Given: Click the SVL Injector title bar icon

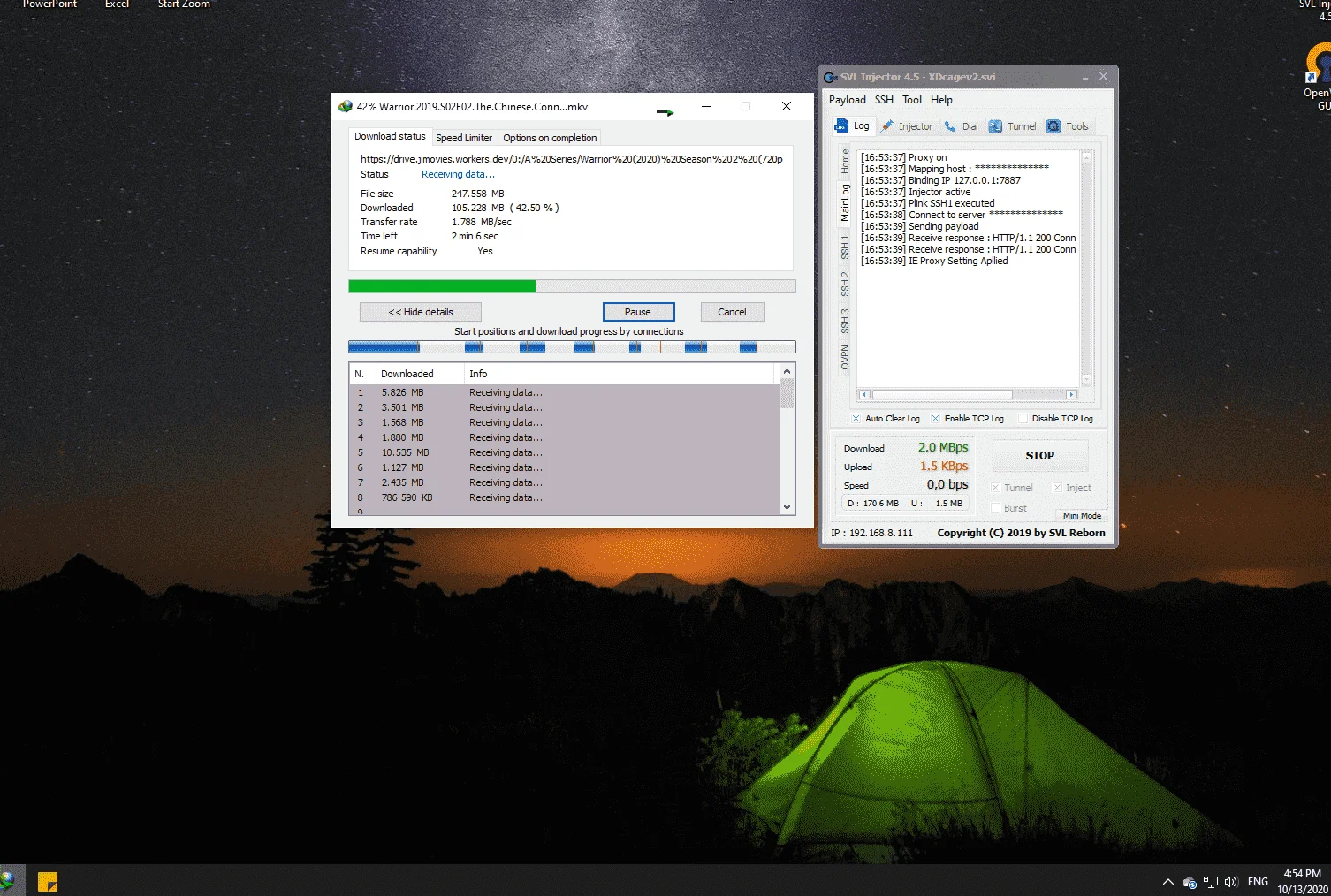Looking at the screenshot, I should (x=830, y=77).
